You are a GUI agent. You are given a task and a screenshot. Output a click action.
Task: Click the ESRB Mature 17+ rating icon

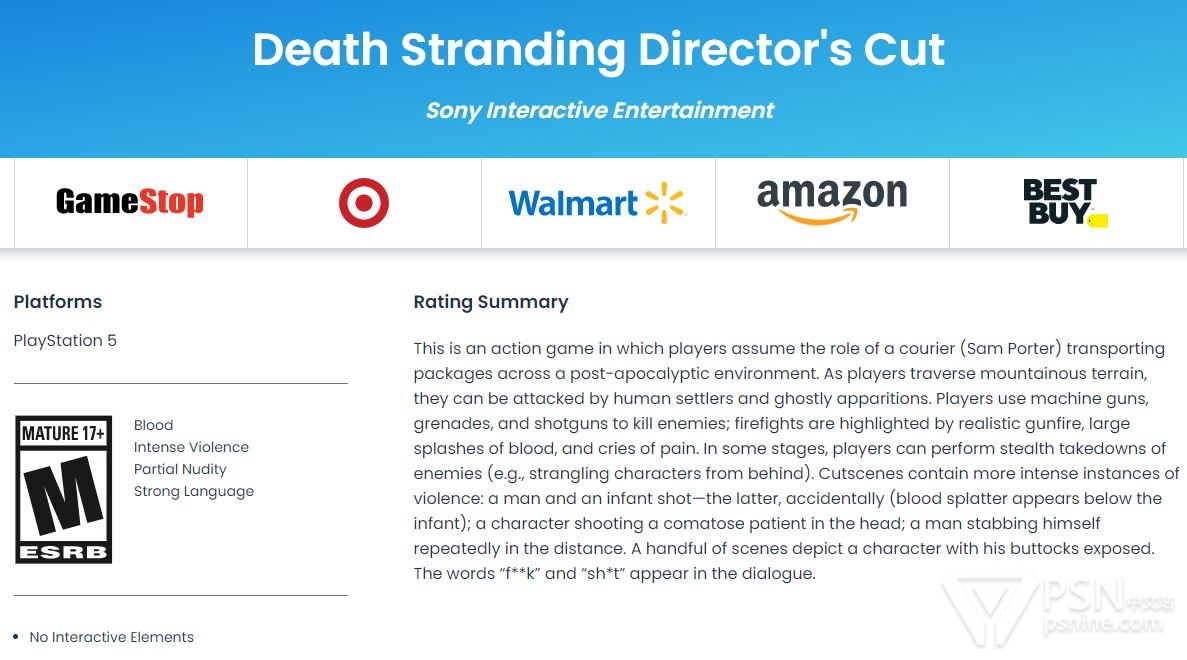pyautogui.click(x=64, y=489)
